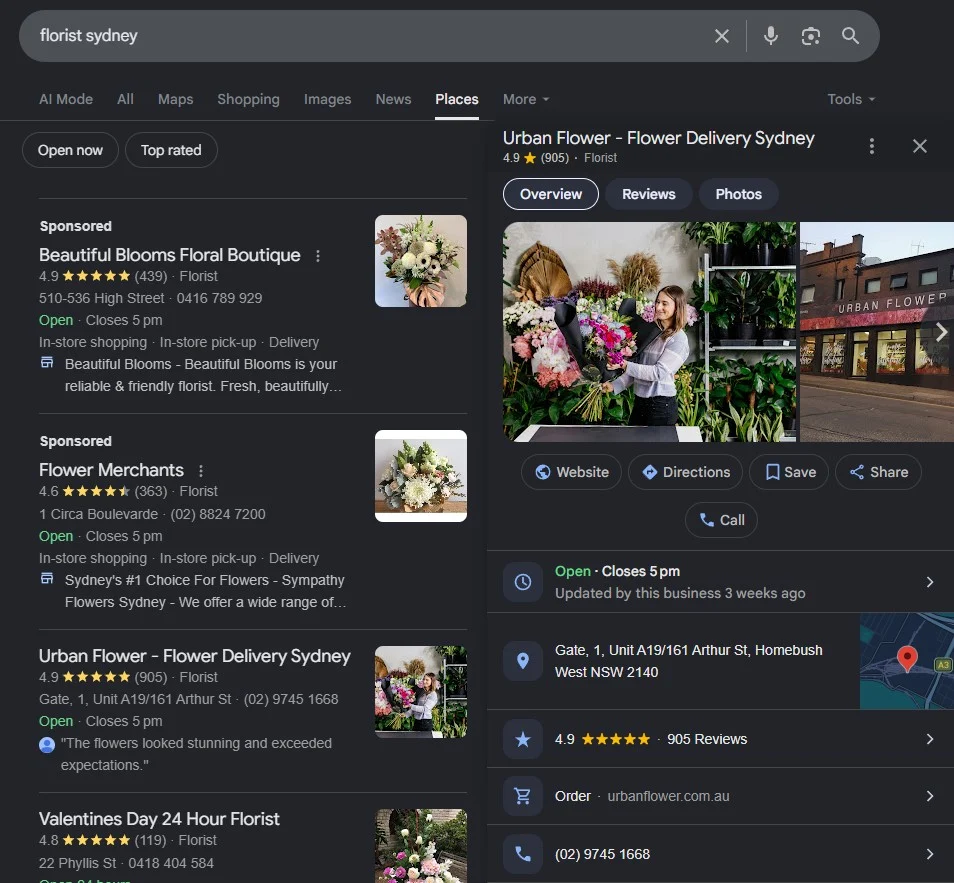Viewport: 954px width, 883px height.
Task: Get Directions to Urban Flower
Action: pyautogui.click(x=685, y=472)
